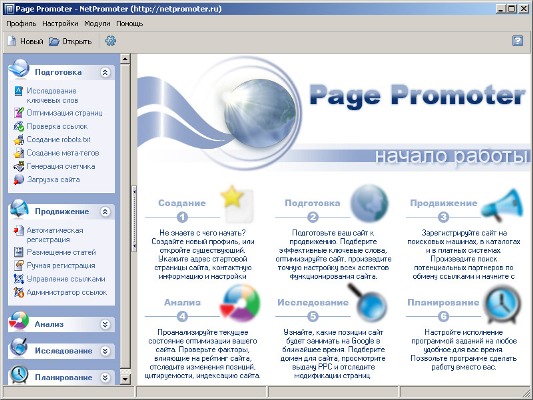The width and height of the screenshot is (533, 400).
Task: Open Загрузка сайта link
Action: [x=53, y=179]
